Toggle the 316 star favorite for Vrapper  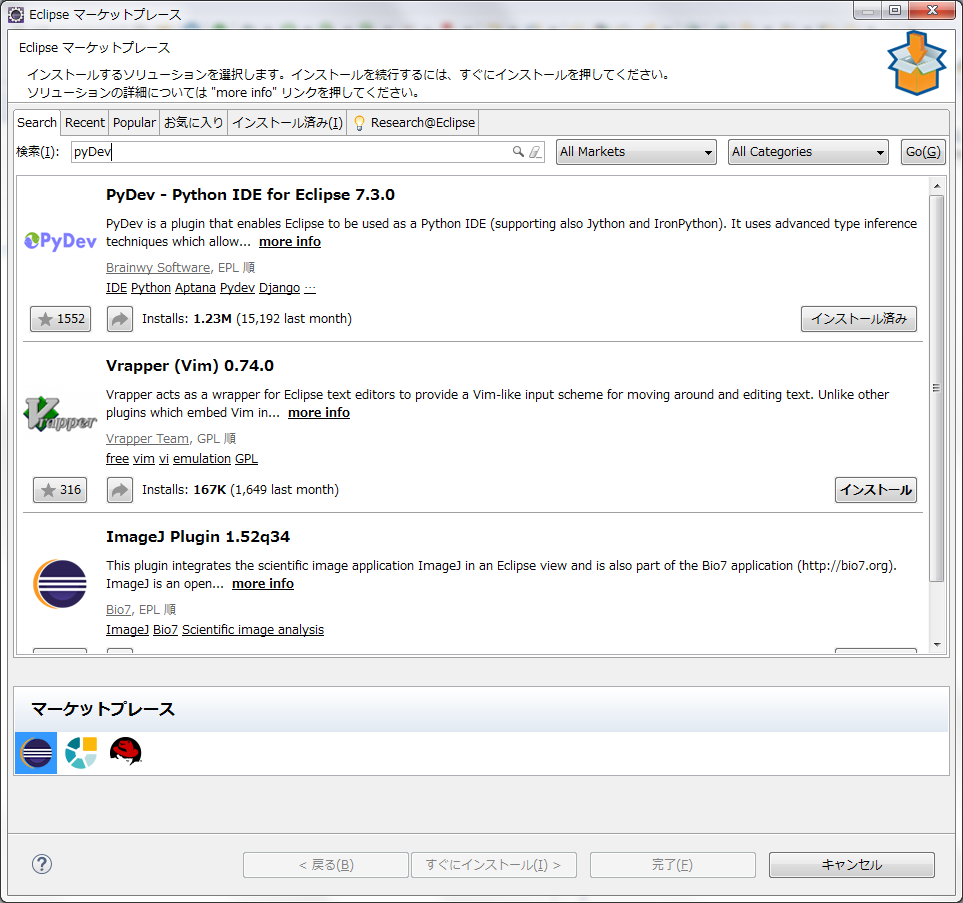(x=60, y=490)
